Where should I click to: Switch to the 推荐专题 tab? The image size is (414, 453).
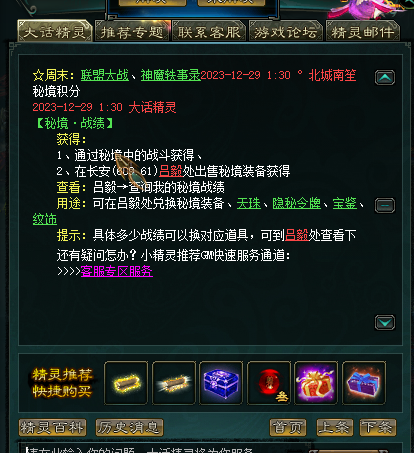[132, 32]
